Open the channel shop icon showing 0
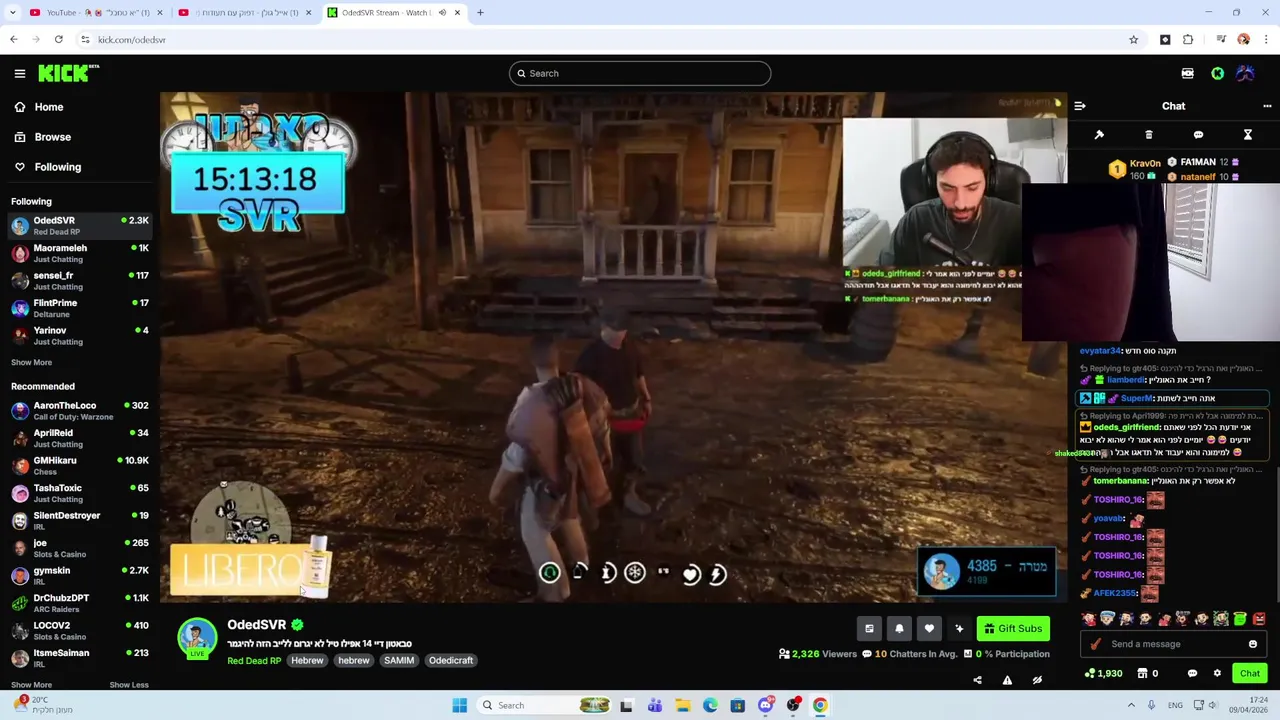The height and width of the screenshot is (720, 1280). tap(1148, 673)
